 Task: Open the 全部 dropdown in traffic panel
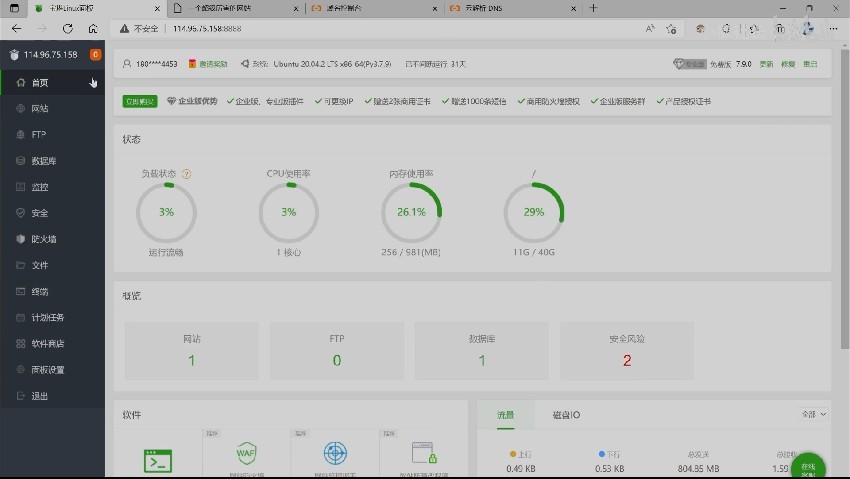(x=814, y=414)
